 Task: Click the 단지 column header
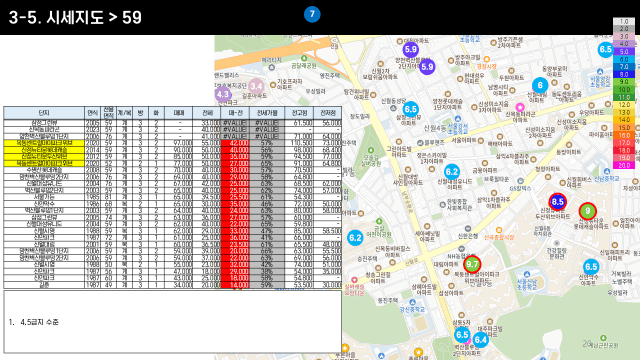pyautogui.click(x=44, y=113)
